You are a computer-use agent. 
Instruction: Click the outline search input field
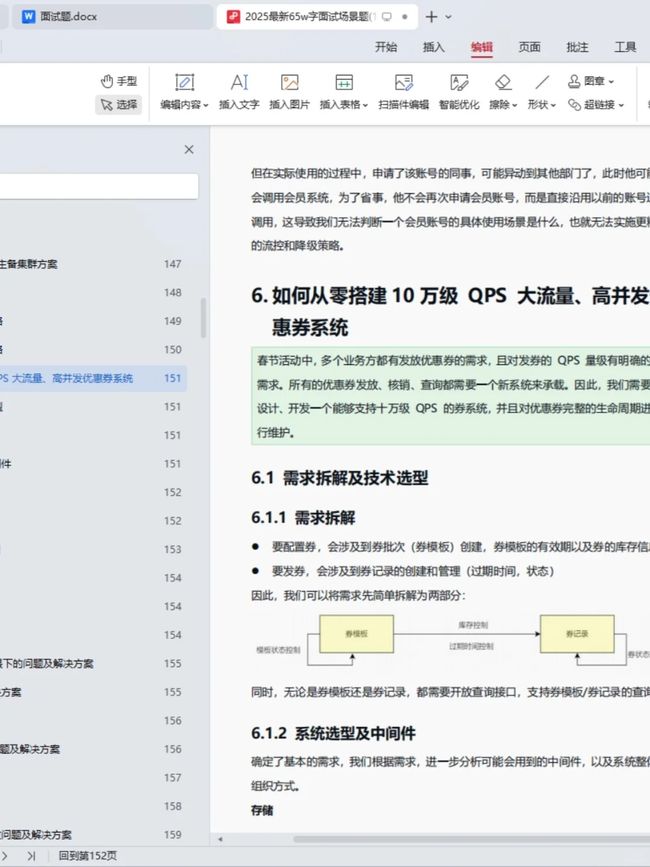(x=98, y=186)
